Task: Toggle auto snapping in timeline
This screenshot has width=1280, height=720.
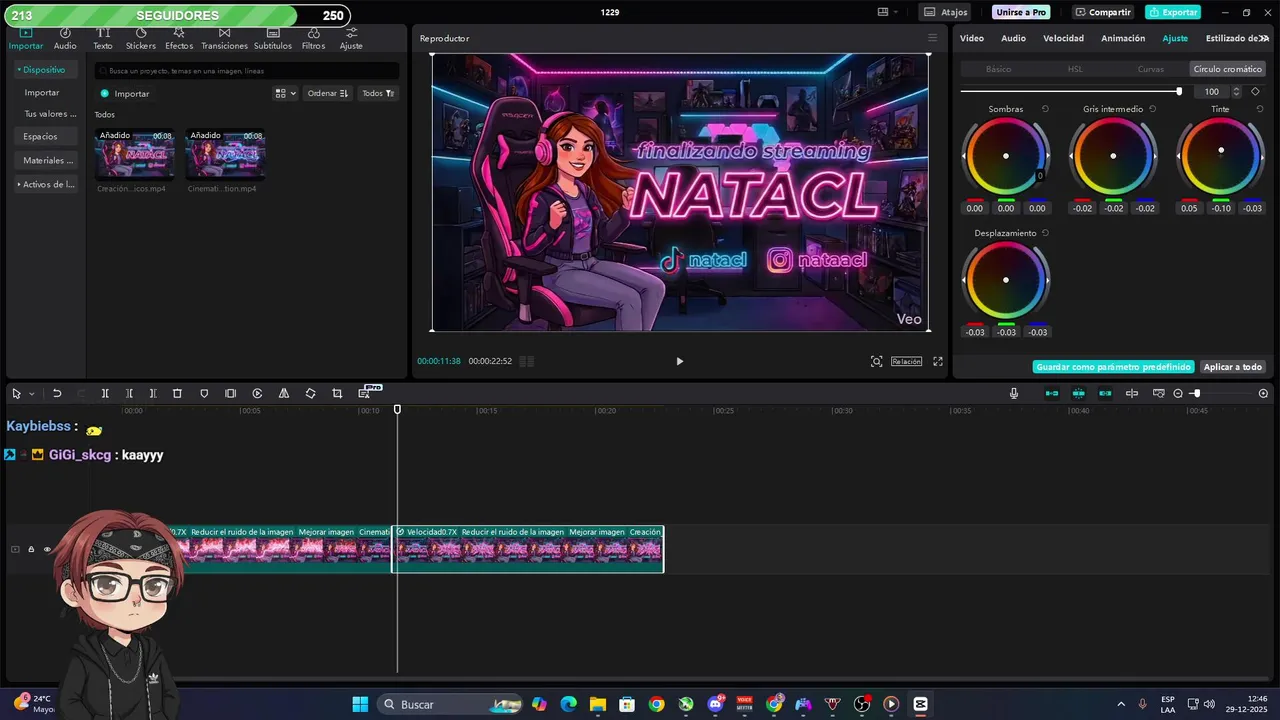Action: [x=1078, y=394]
